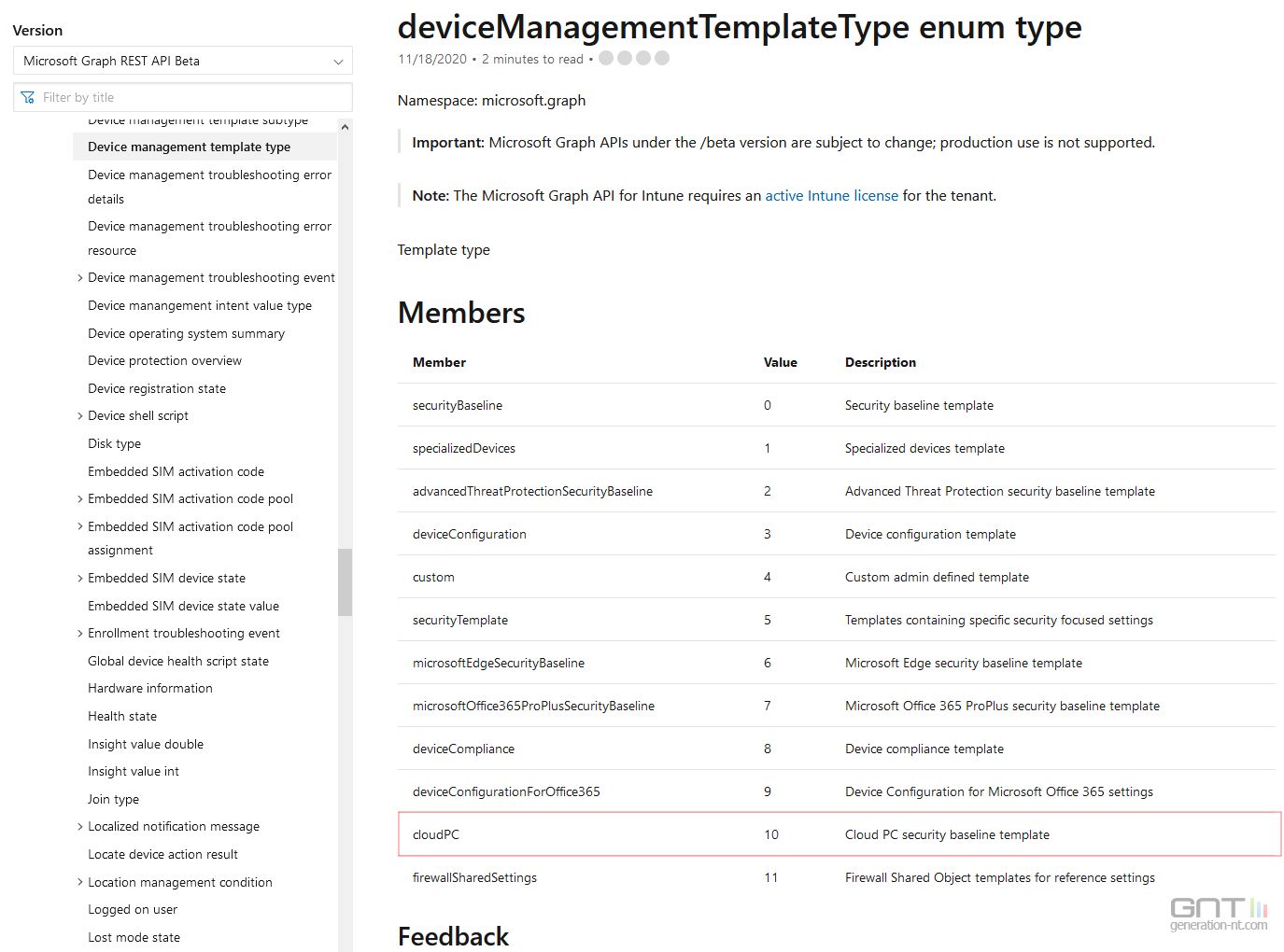Screen dimensions: 1284x952
Task: Click the Member column header
Action: coord(439,362)
